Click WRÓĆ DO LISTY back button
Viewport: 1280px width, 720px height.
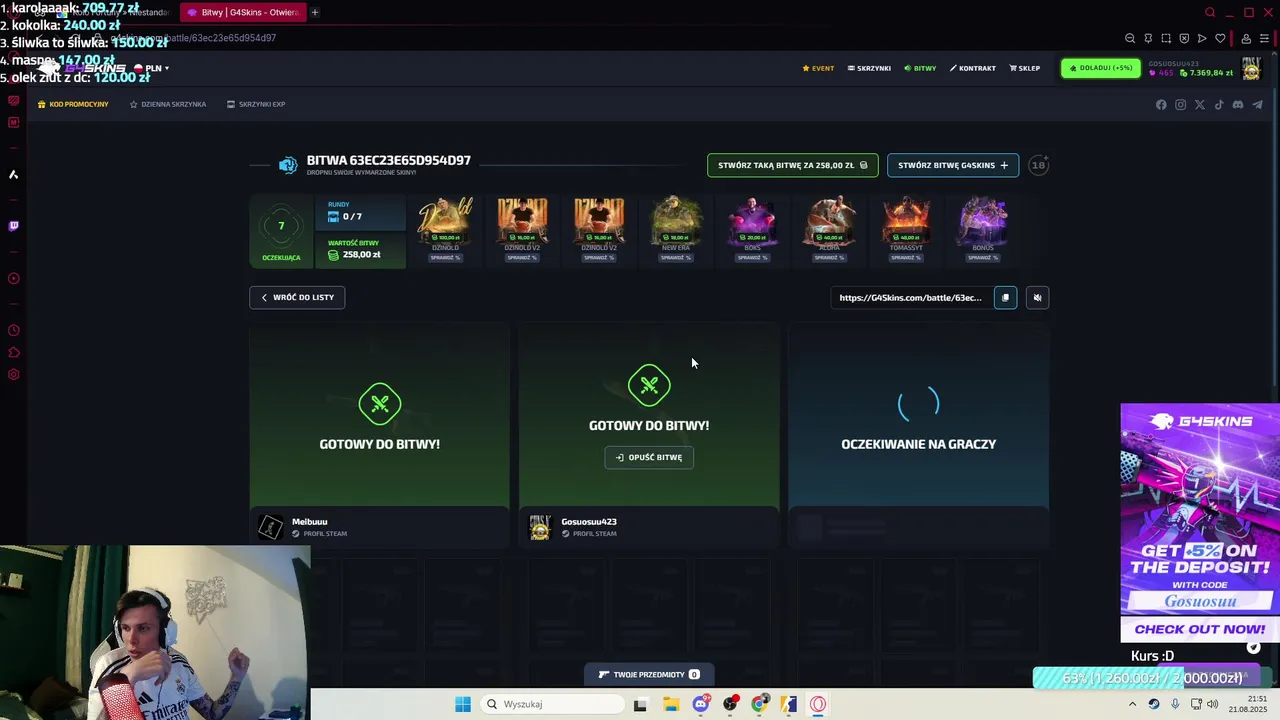(x=297, y=297)
